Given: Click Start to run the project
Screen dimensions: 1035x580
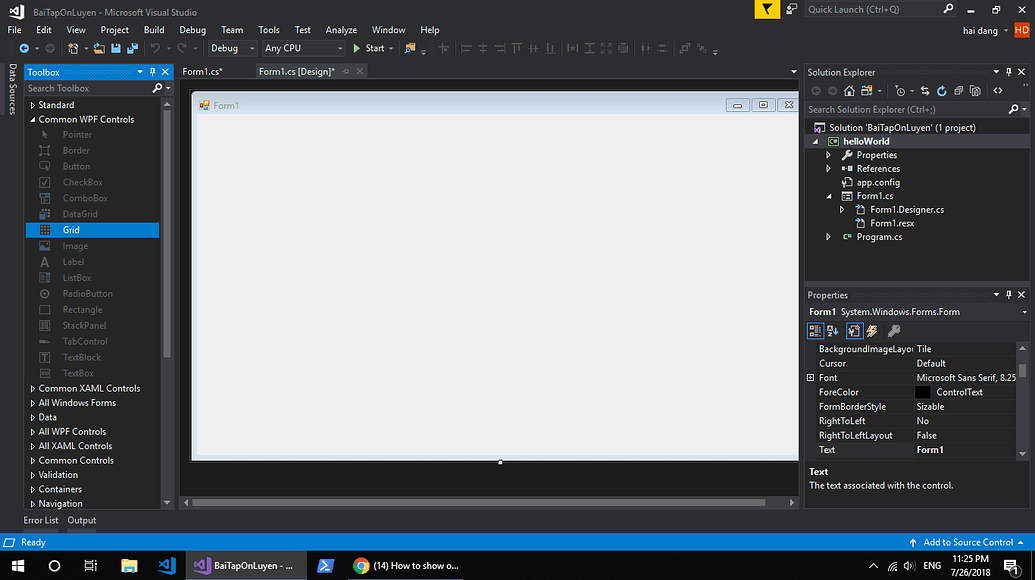Looking at the screenshot, I should pos(374,47).
